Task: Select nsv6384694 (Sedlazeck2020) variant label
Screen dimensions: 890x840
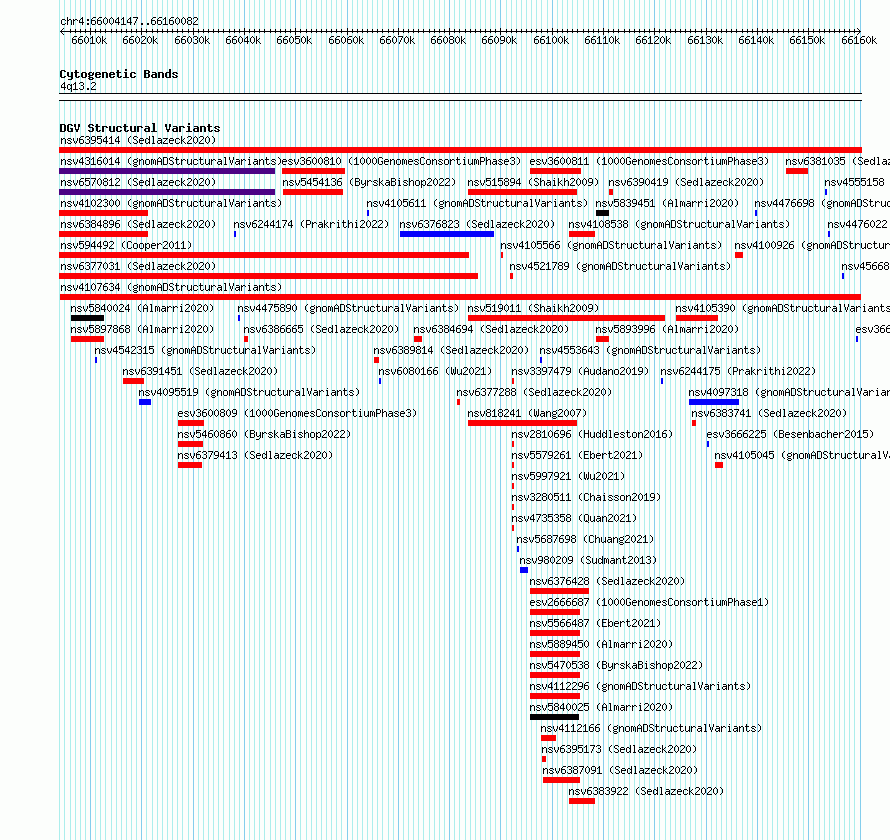Action: 491,329
